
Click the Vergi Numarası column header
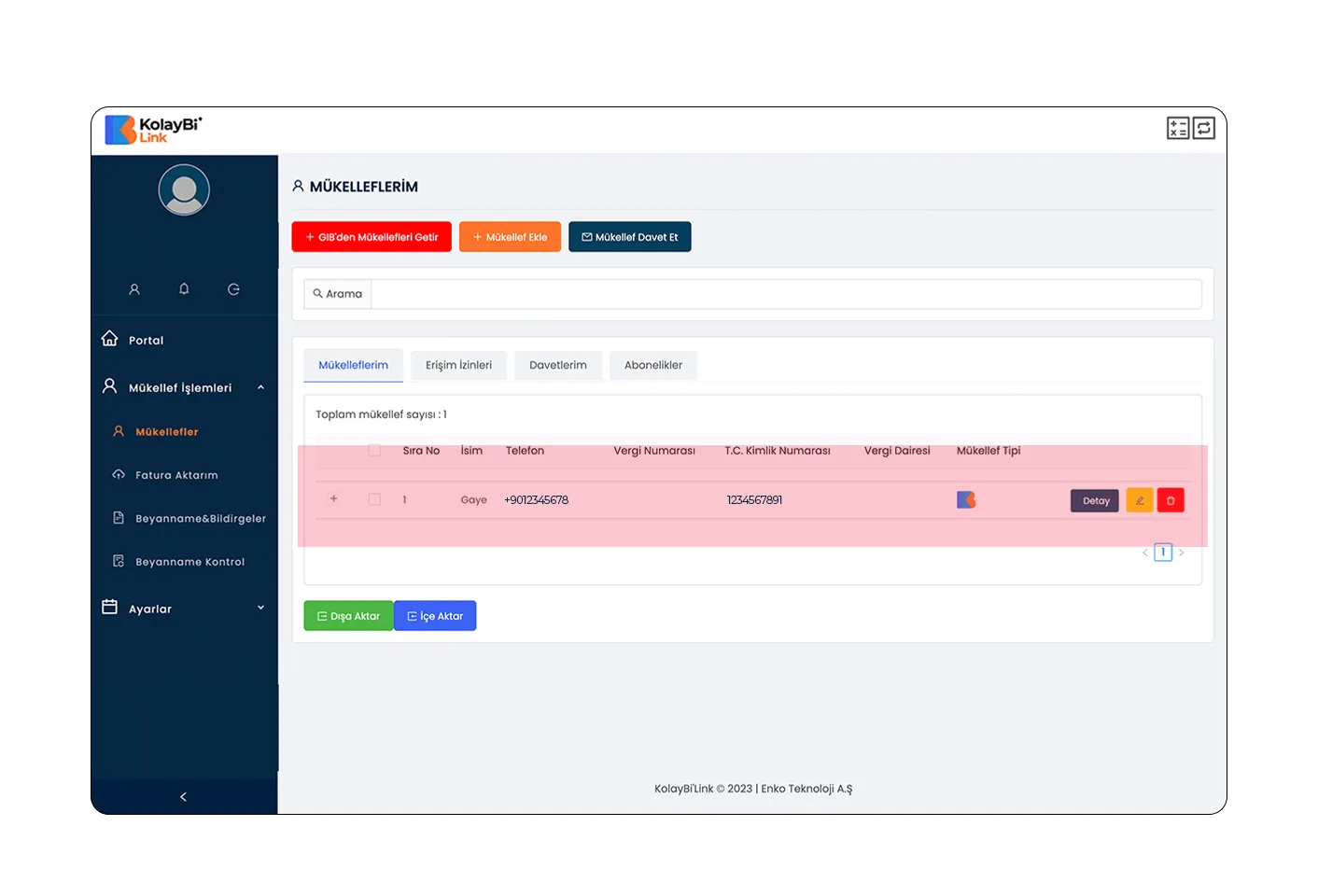[654, 451]
